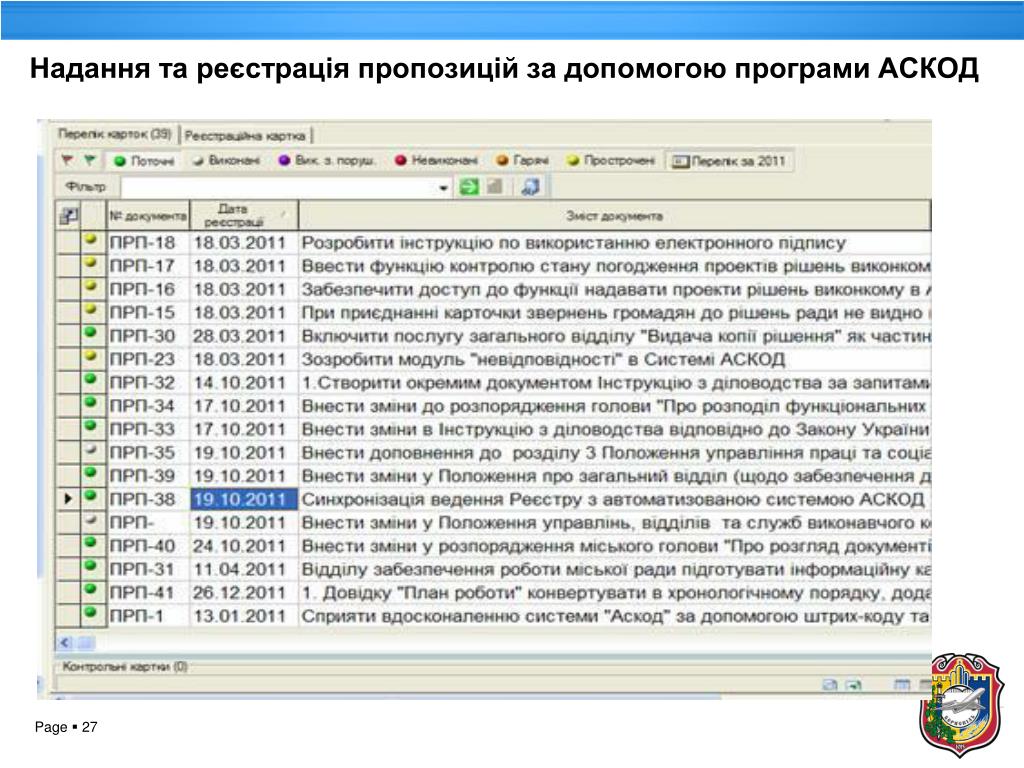Open the Фільтр dropdown arrow
The image size is (1024, 768).
[444, 188]
